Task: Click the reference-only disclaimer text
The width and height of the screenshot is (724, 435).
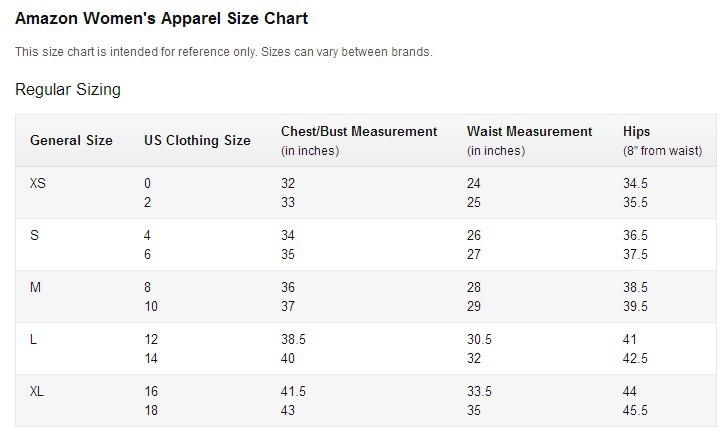Action: [x=223, y=52]
